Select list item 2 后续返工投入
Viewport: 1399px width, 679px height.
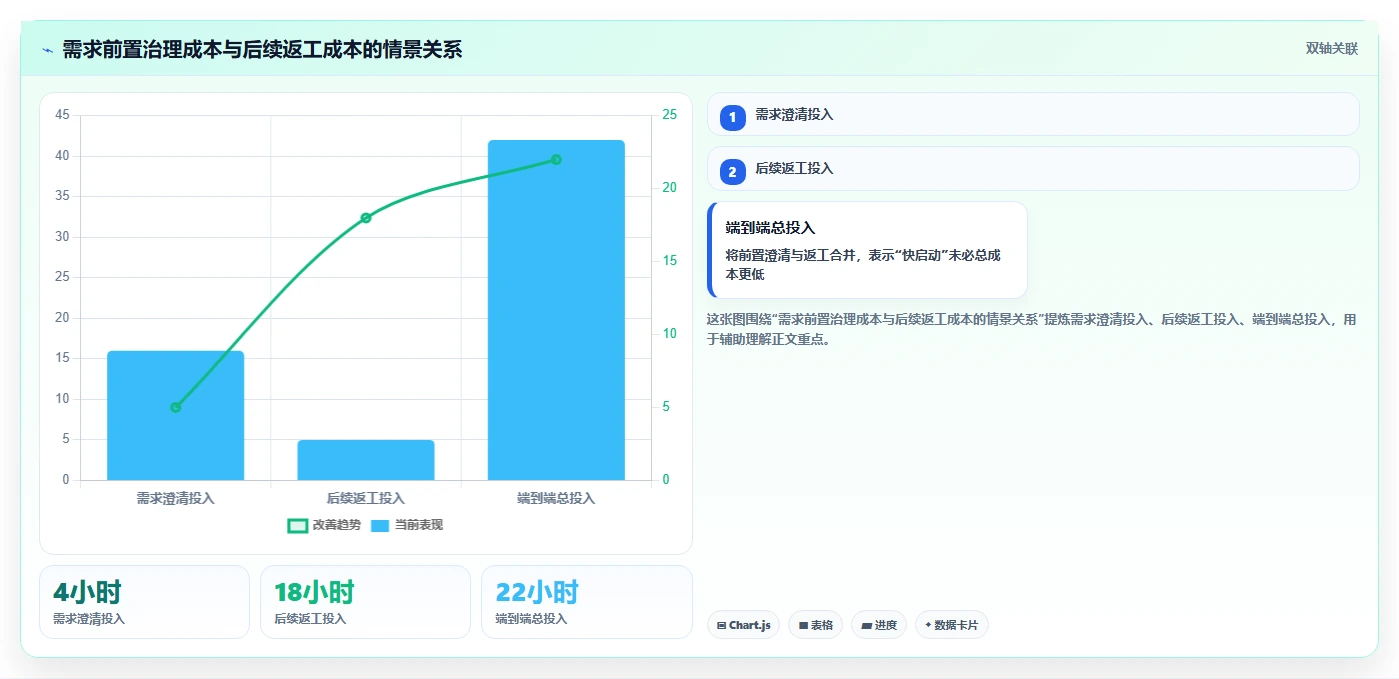click(x=1033, y=169)
